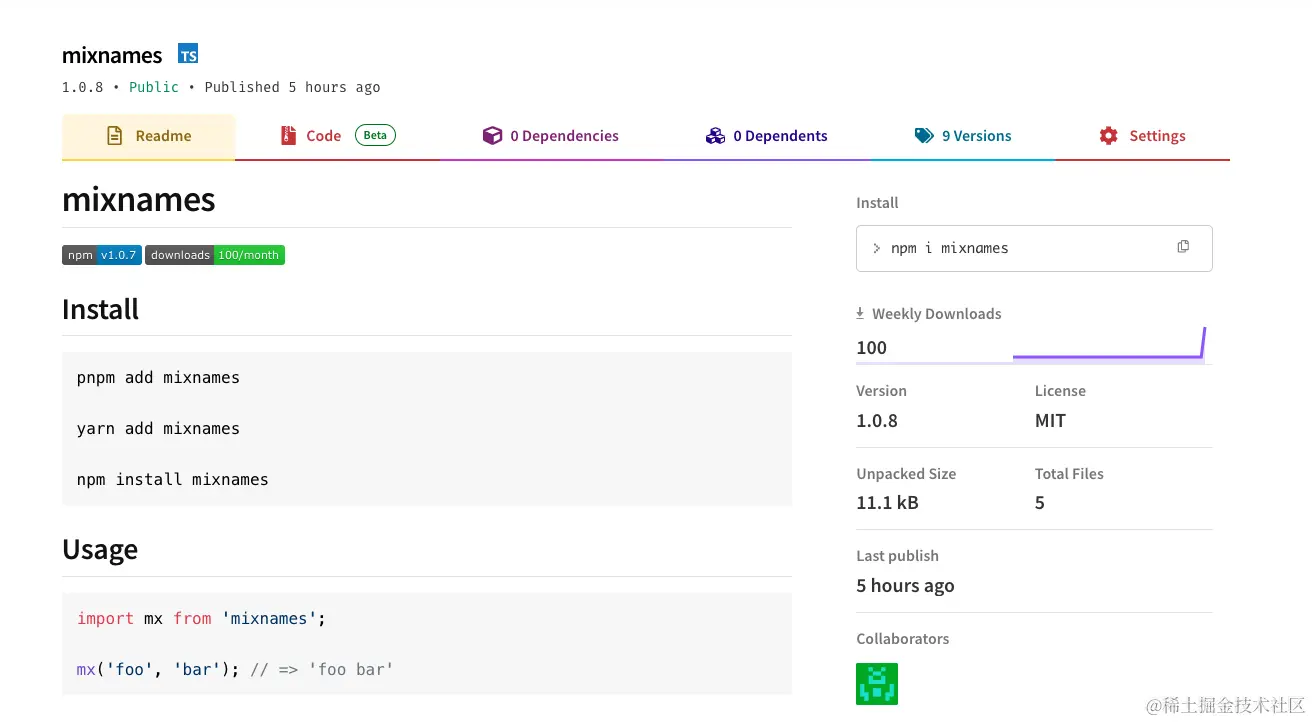The width and height of the screenshot is (1312, 722).
Task: Click 'Published 5 hours ago' in the header
Action: [292, 87]
